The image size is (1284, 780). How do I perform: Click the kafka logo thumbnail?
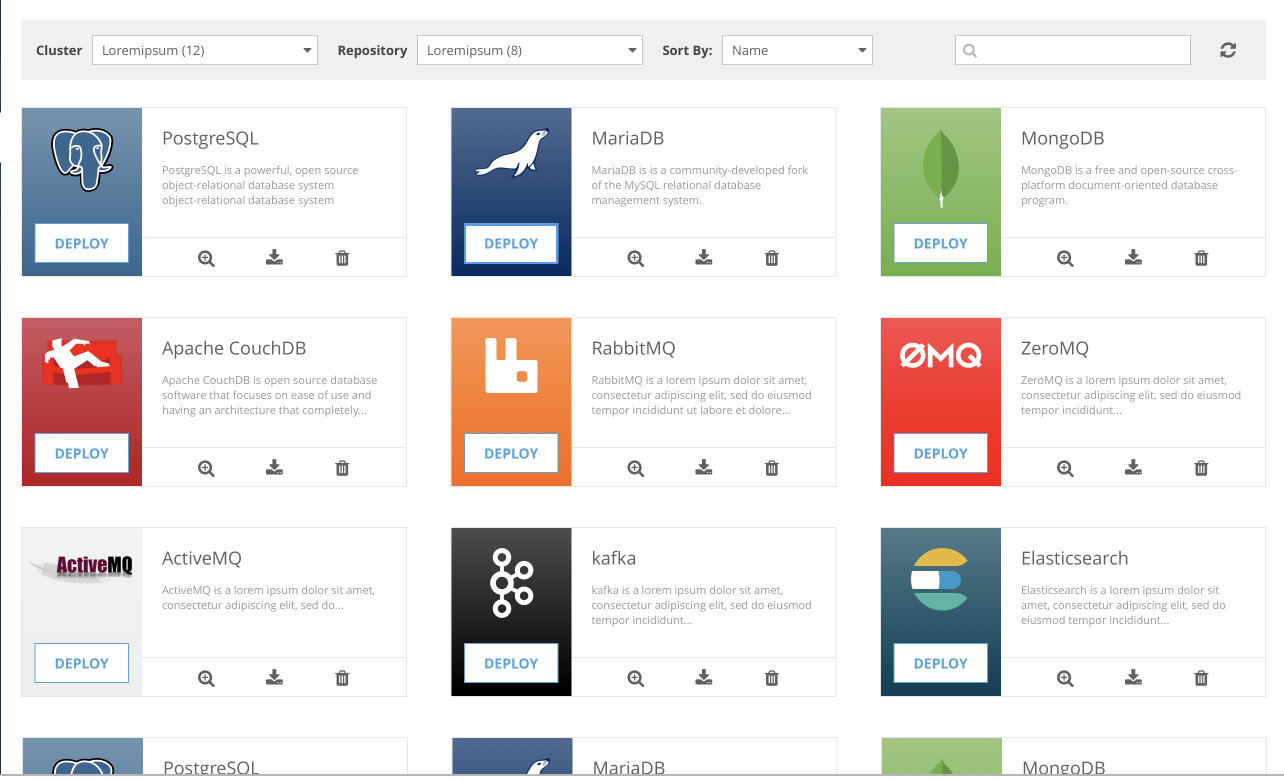pyautogui.click(x=511, y=582)
